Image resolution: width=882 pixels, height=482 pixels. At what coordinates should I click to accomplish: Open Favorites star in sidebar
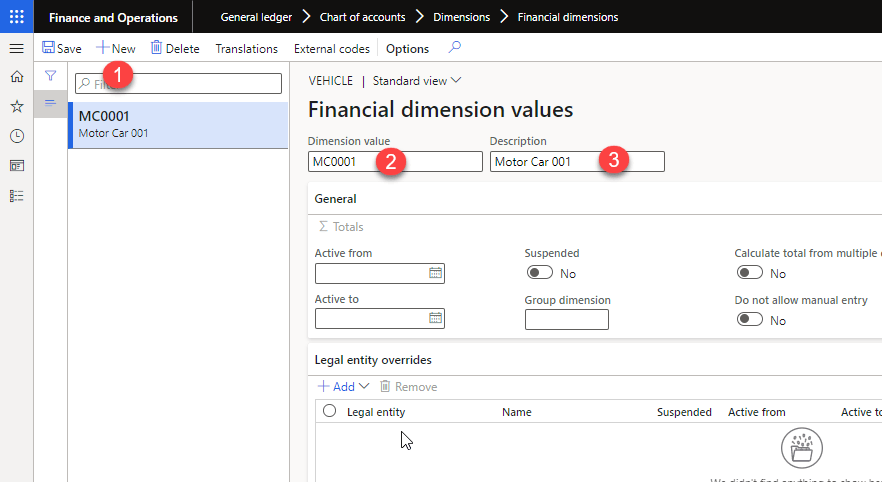point(16,106)
